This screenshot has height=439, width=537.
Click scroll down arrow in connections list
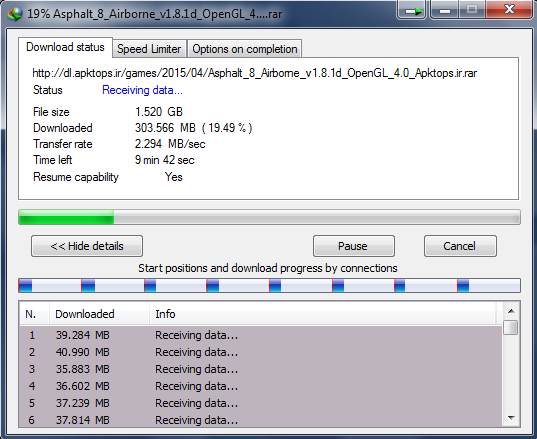pyautogui.click(x=511, y=417)
